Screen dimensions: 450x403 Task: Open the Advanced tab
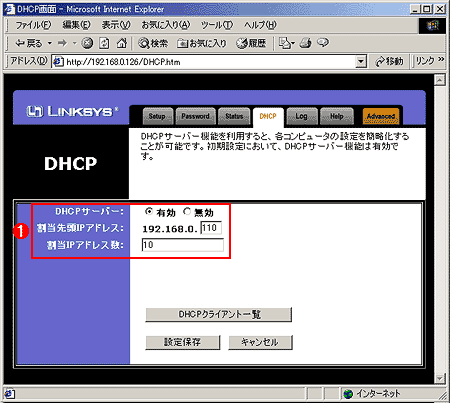point(381,116)
